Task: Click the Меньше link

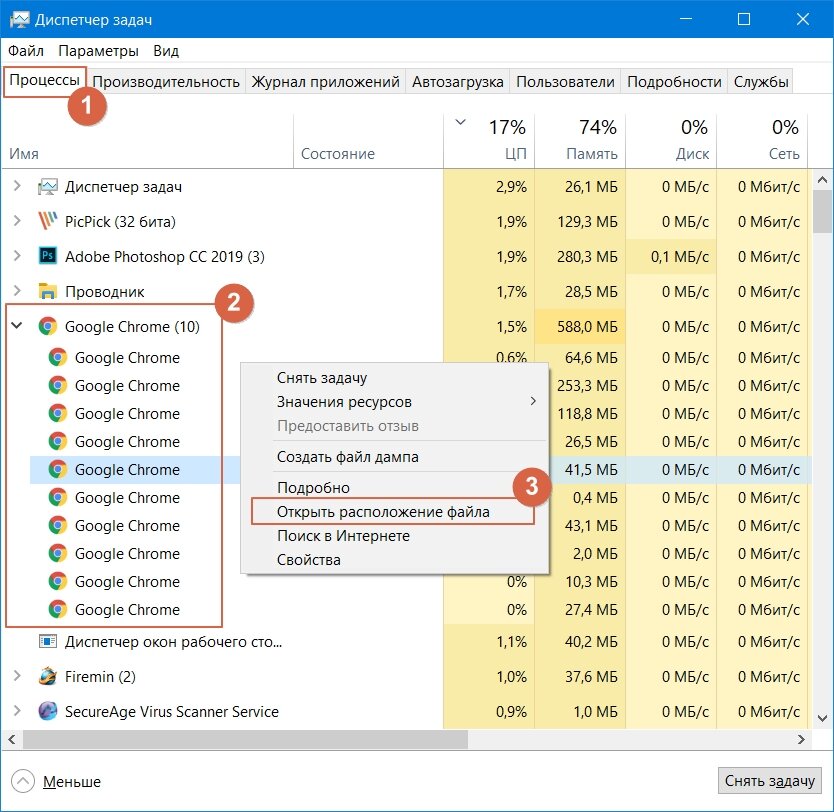Action: tap(72, 782)
